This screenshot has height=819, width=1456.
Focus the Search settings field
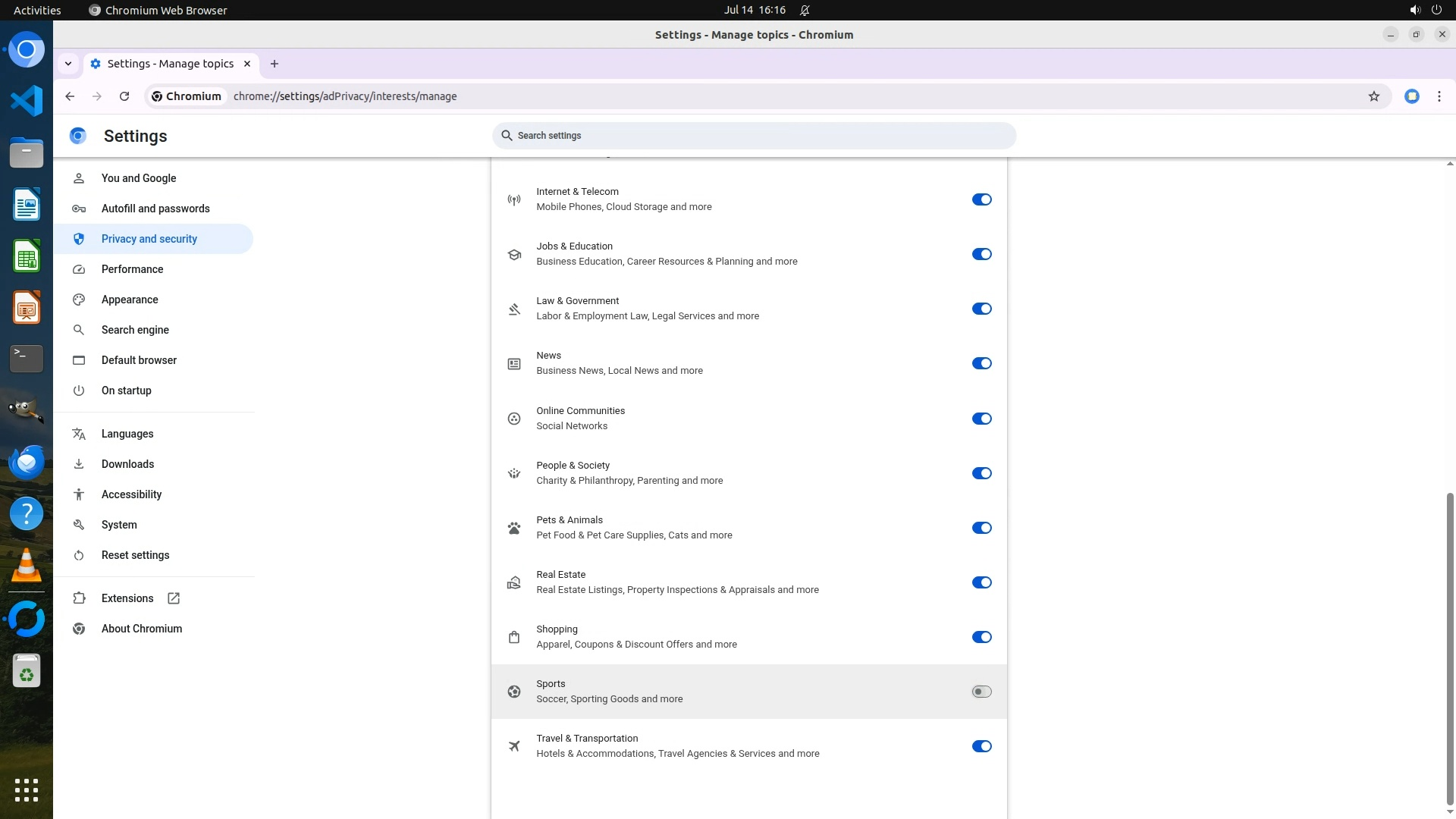point(755,136)
